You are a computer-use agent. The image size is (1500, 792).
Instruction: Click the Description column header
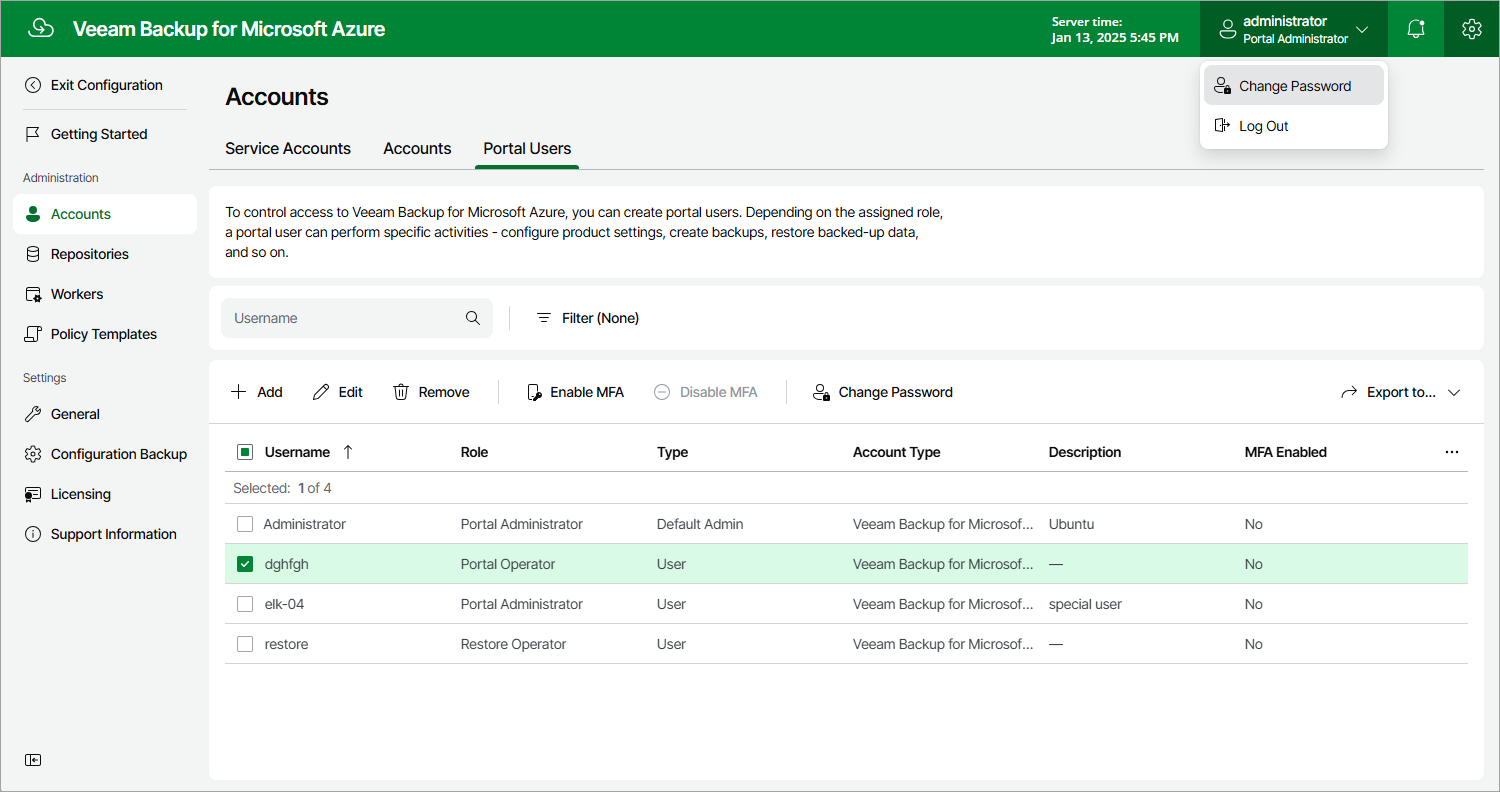1085,452
